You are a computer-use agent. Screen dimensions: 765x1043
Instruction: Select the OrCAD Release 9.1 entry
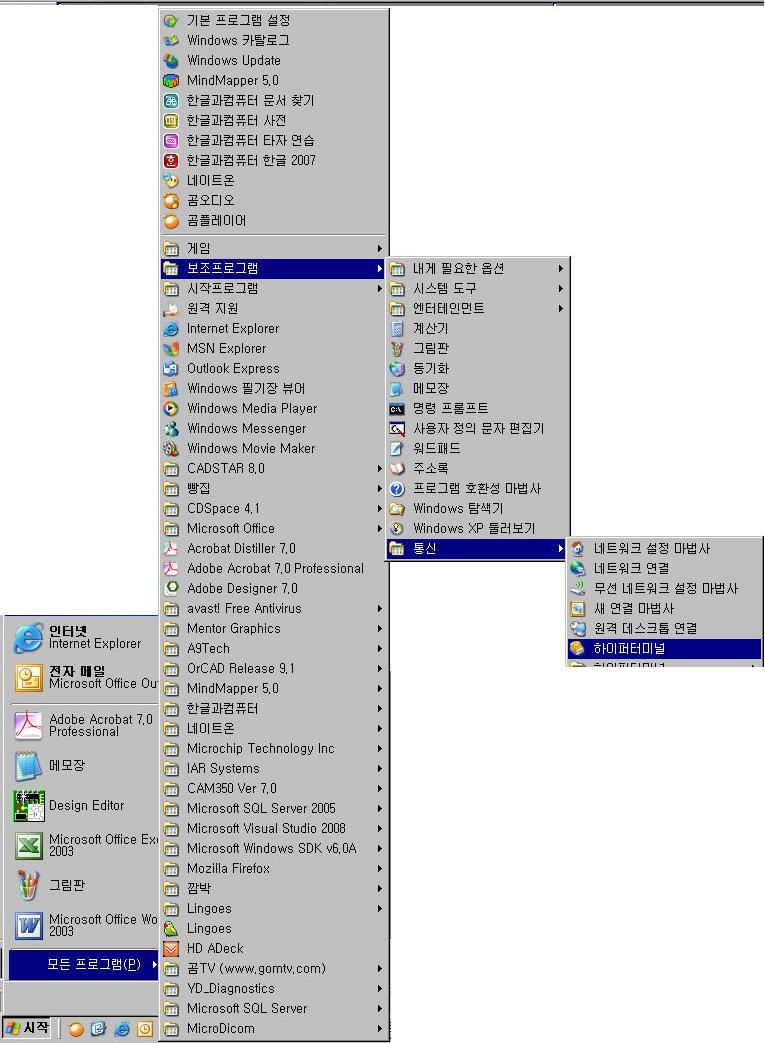pos(274,669)
